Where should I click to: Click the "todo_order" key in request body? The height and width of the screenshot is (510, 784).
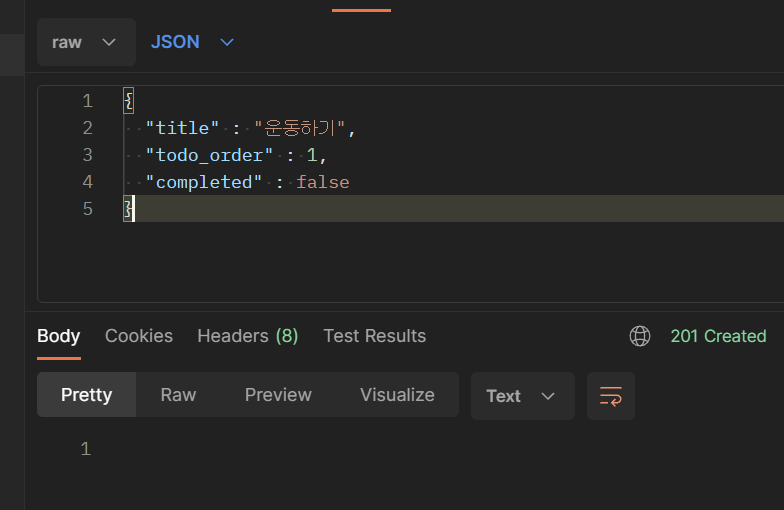pos(209,155)
